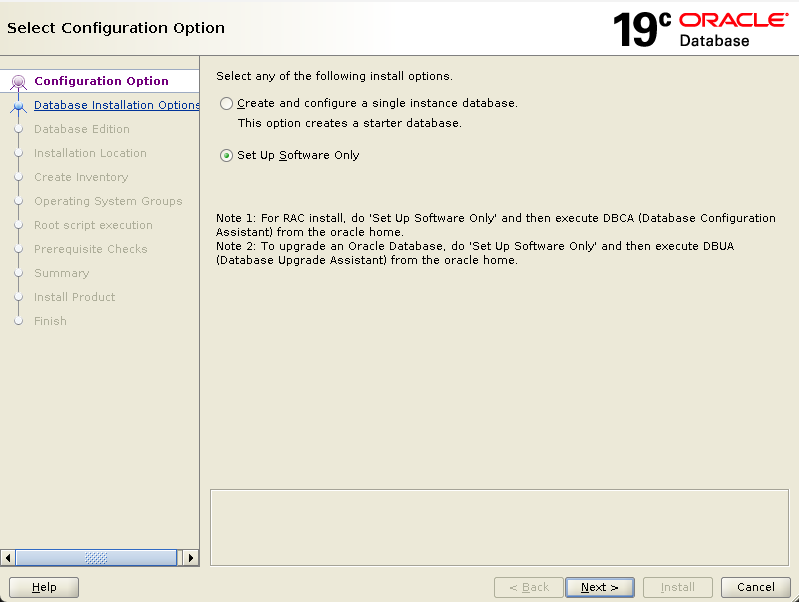Screen dimensions: 799x602
Task: Click the left arrow of the sidebar scrollbar
Action: (x=8, y=558)
